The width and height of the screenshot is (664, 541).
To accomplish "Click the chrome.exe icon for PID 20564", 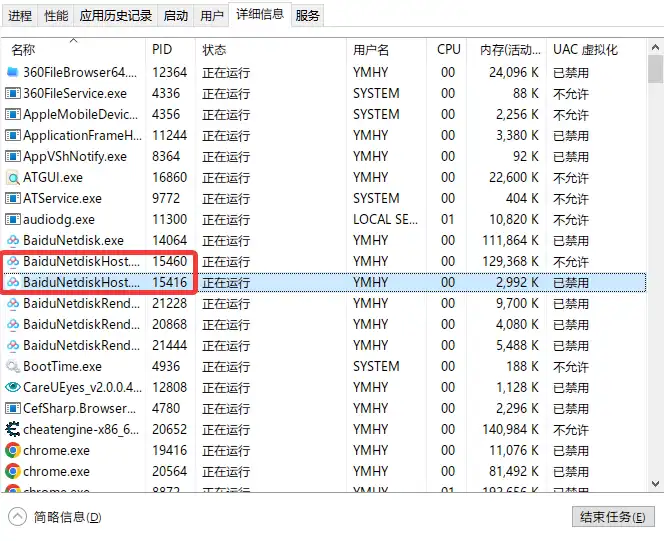I will [13, 471].
